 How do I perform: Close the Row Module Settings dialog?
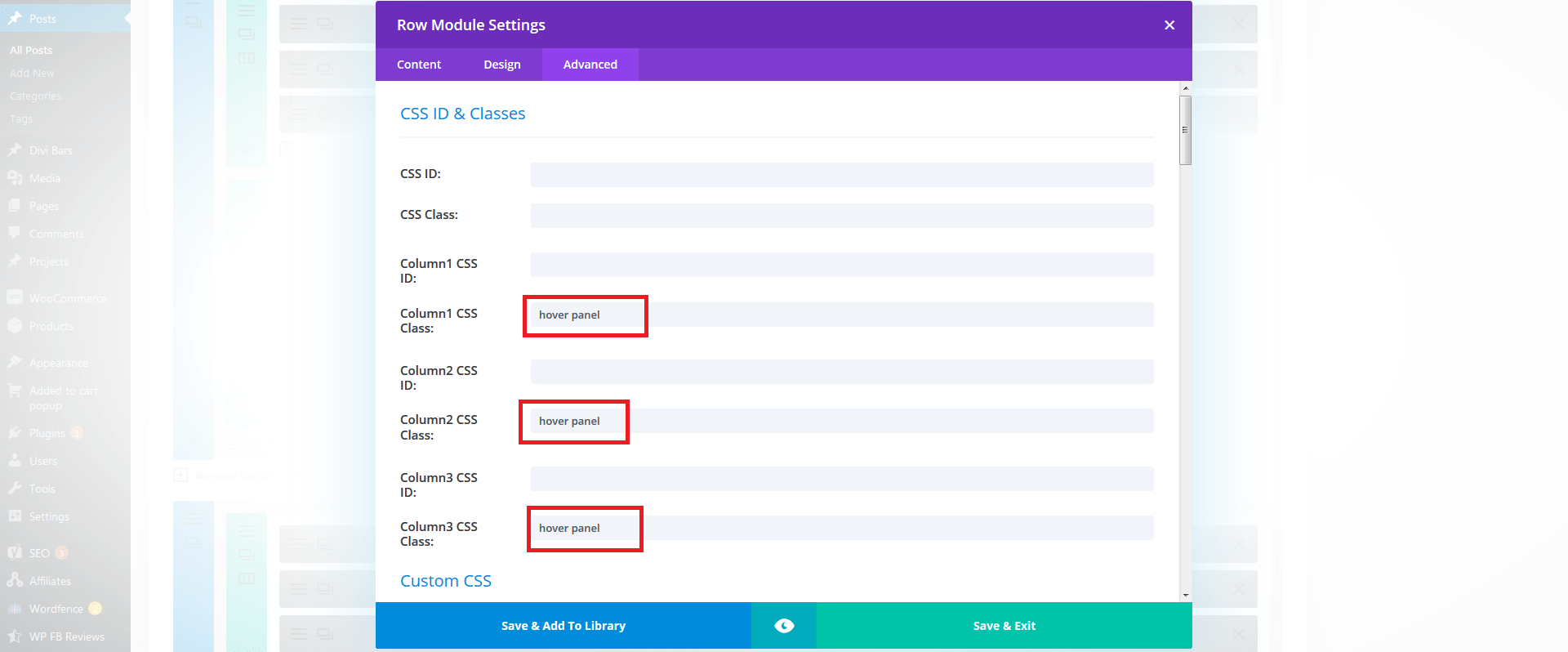(1169, 25)
